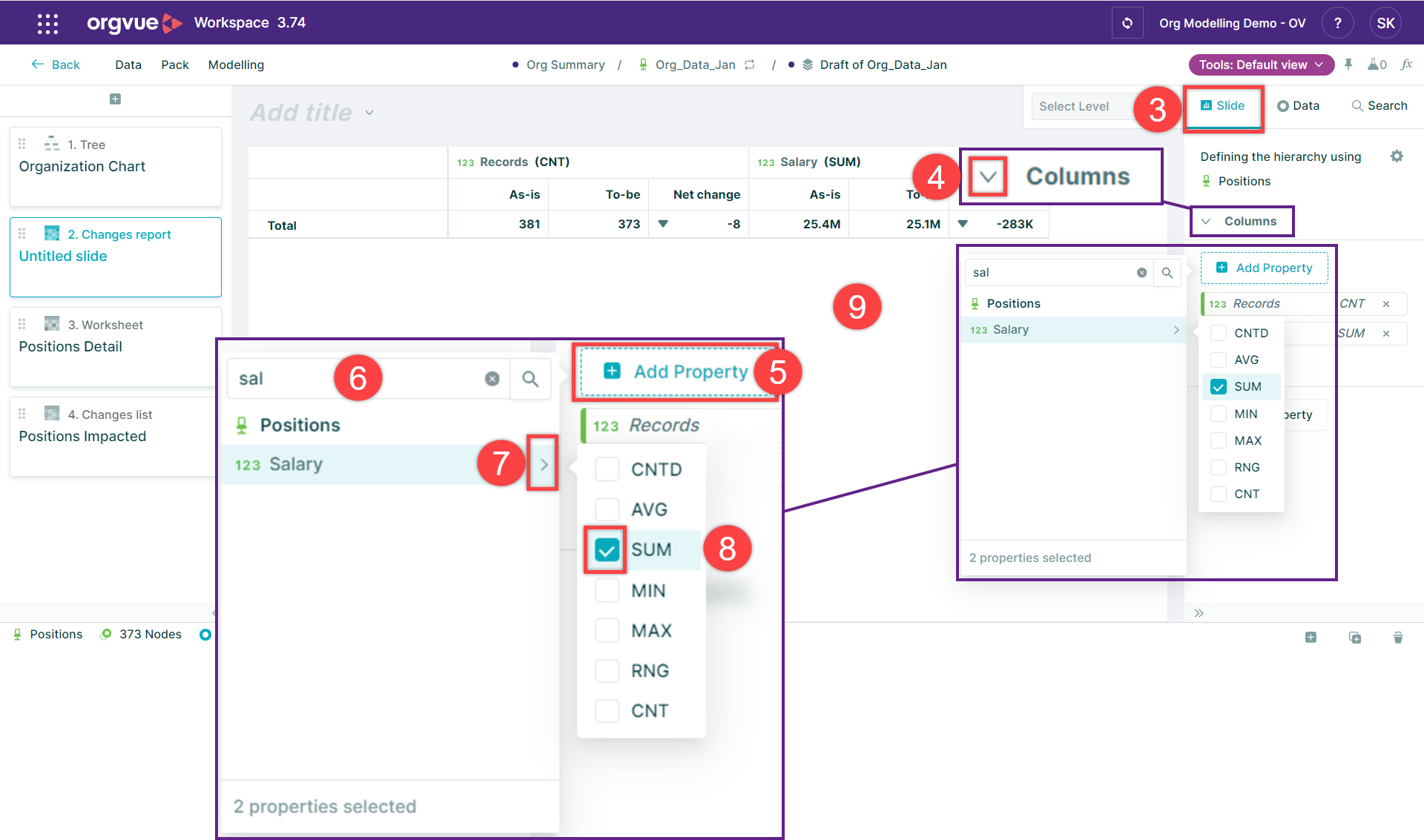Screen dimensions: 1424x840
Task: Click the teal circle icon after 373 Nodes
Action: [x=205, y=635]
